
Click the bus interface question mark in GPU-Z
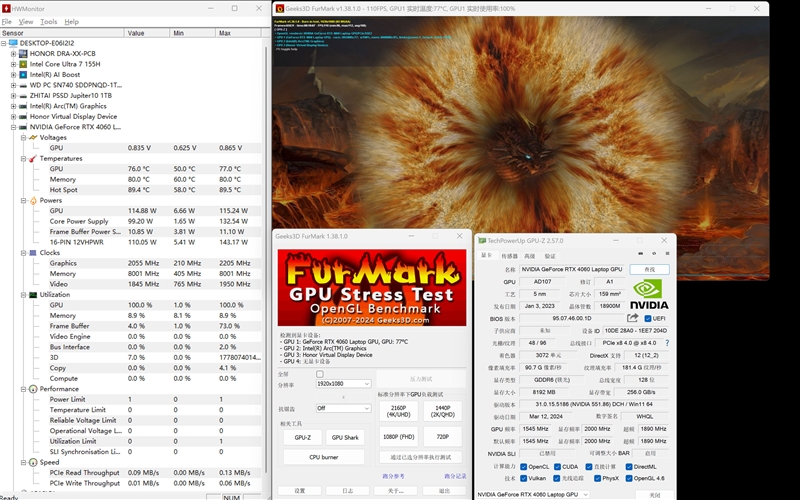click(x=667, y=343)
